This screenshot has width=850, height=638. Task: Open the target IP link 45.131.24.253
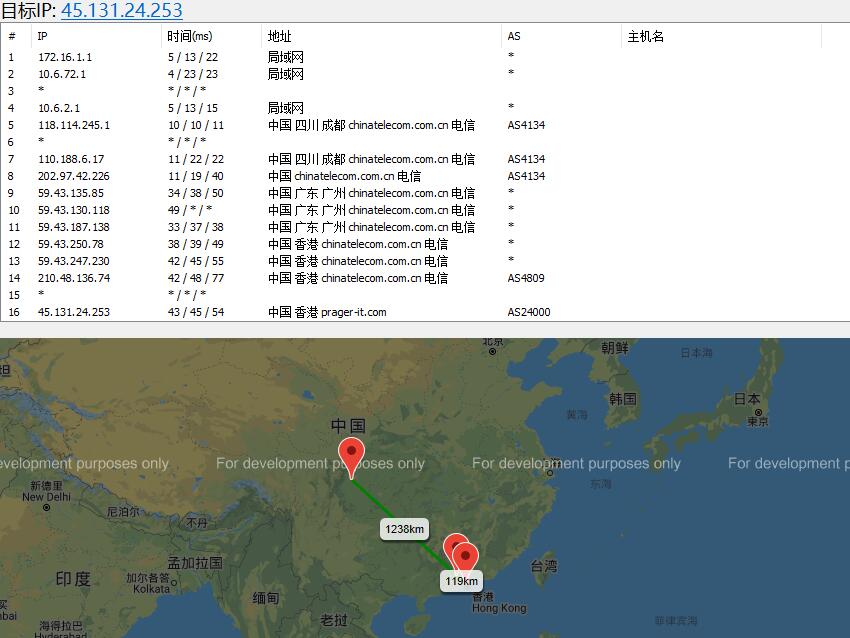(121, 10)
